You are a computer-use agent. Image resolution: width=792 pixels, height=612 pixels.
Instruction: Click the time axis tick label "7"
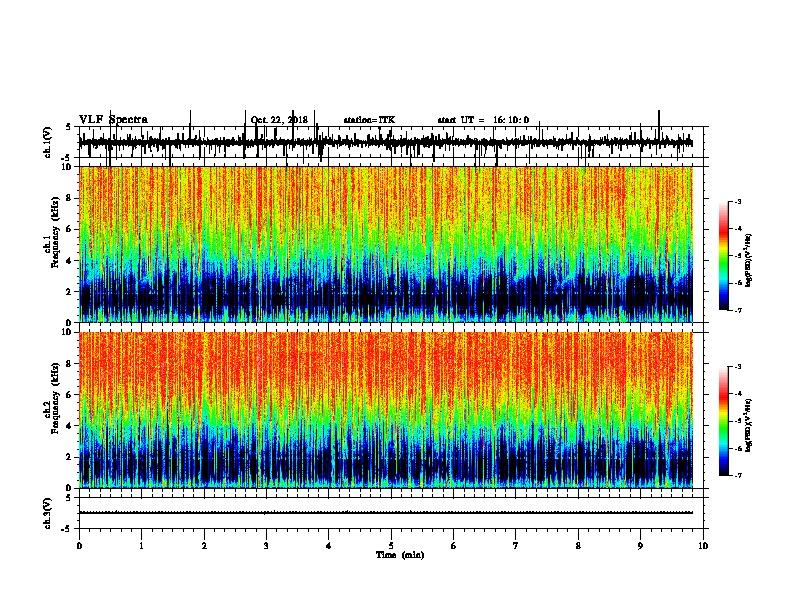[516, 546]
